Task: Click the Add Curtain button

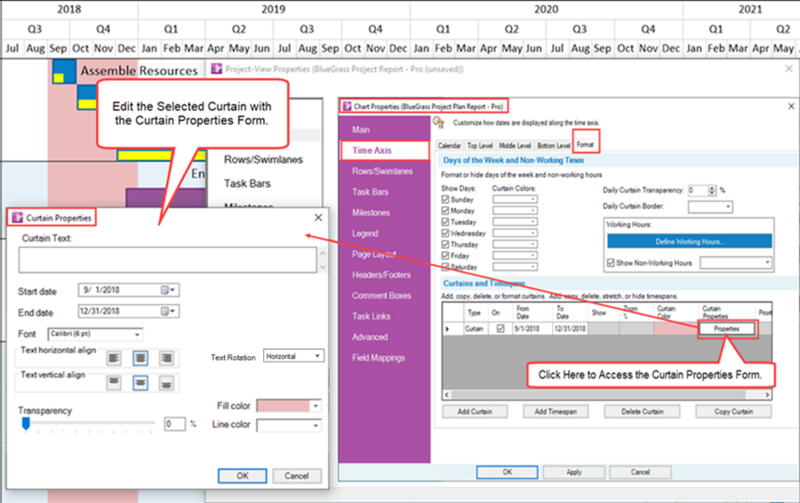Action: pos(474,412)
